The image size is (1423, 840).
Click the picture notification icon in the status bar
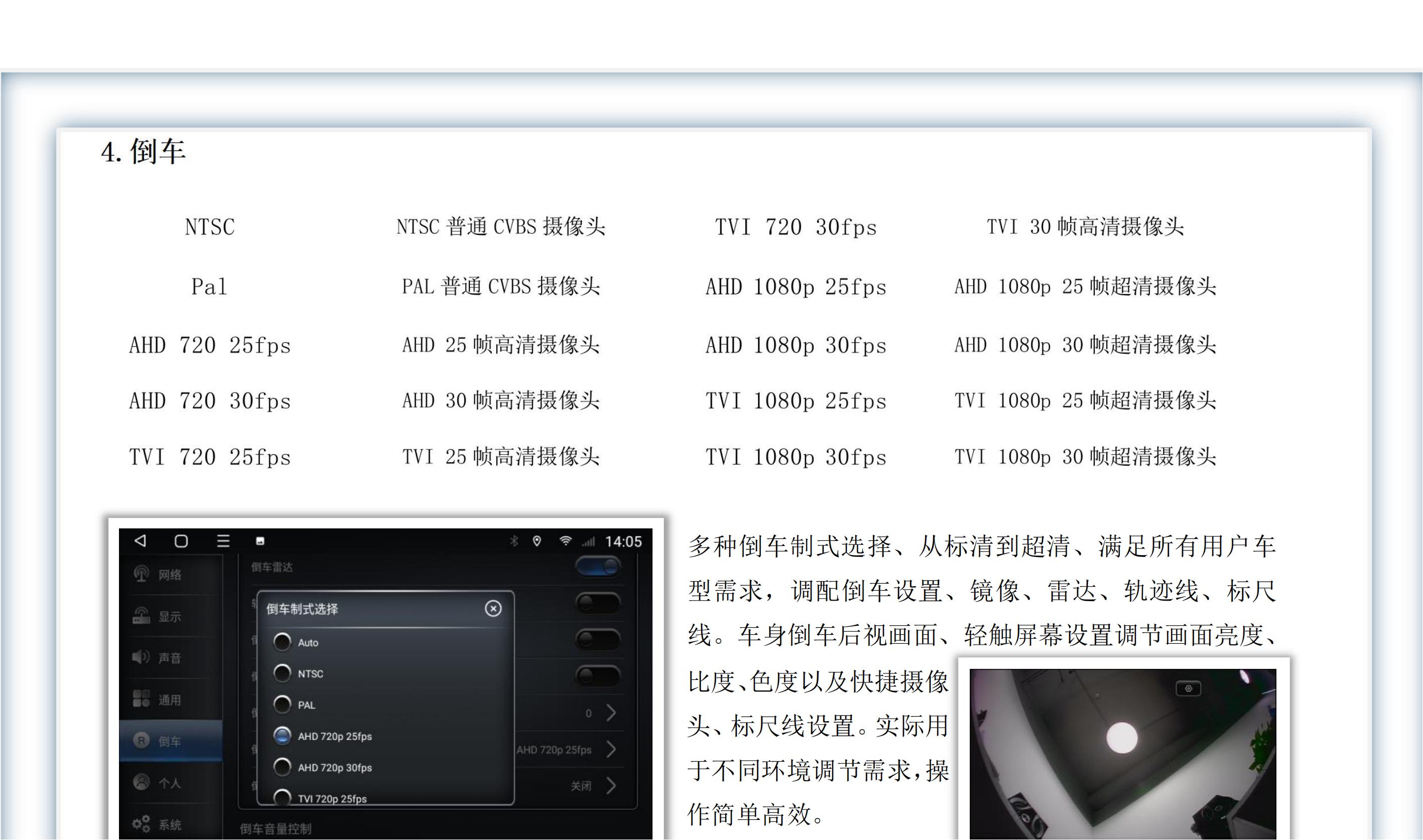261,542
